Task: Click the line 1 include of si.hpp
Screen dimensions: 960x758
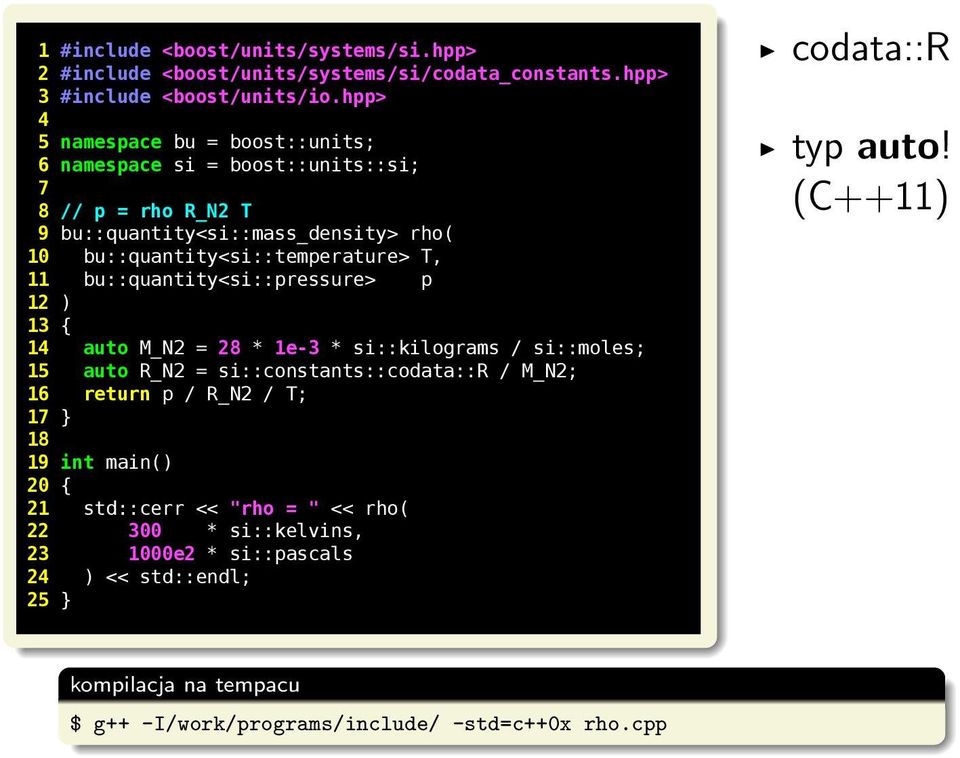Action: coord(268,50)
